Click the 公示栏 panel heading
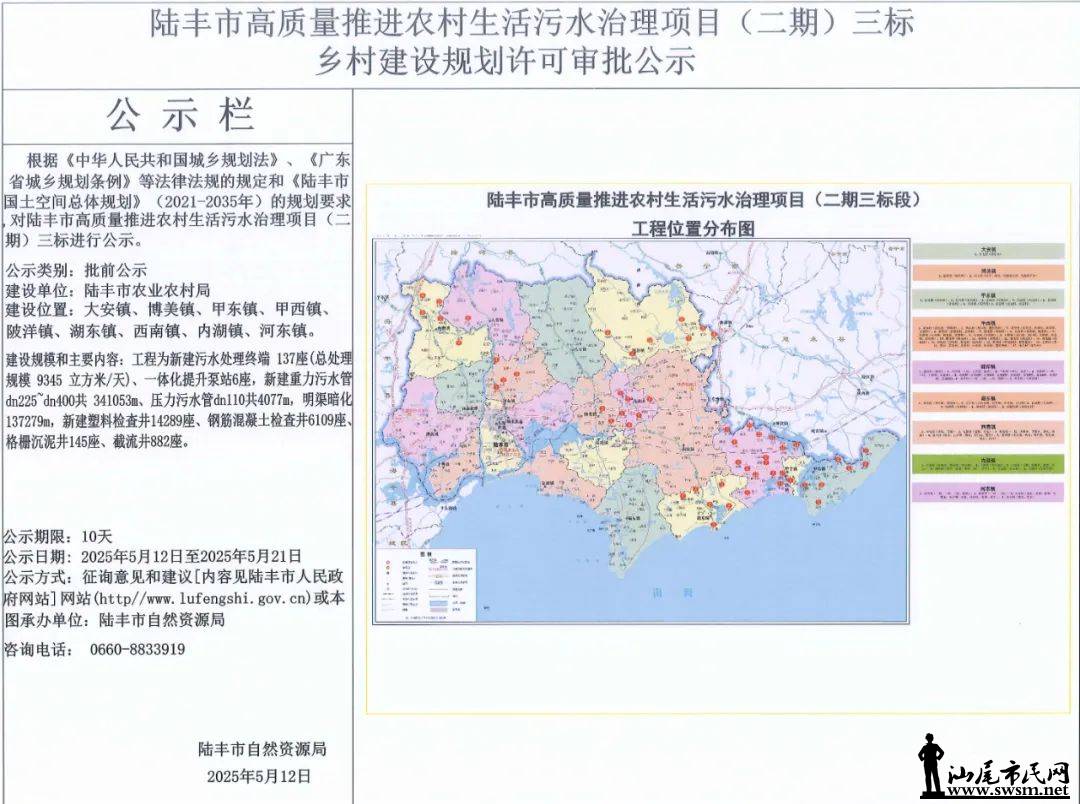This screenshot has width=1080, height=804. click(x=180, y=116)
